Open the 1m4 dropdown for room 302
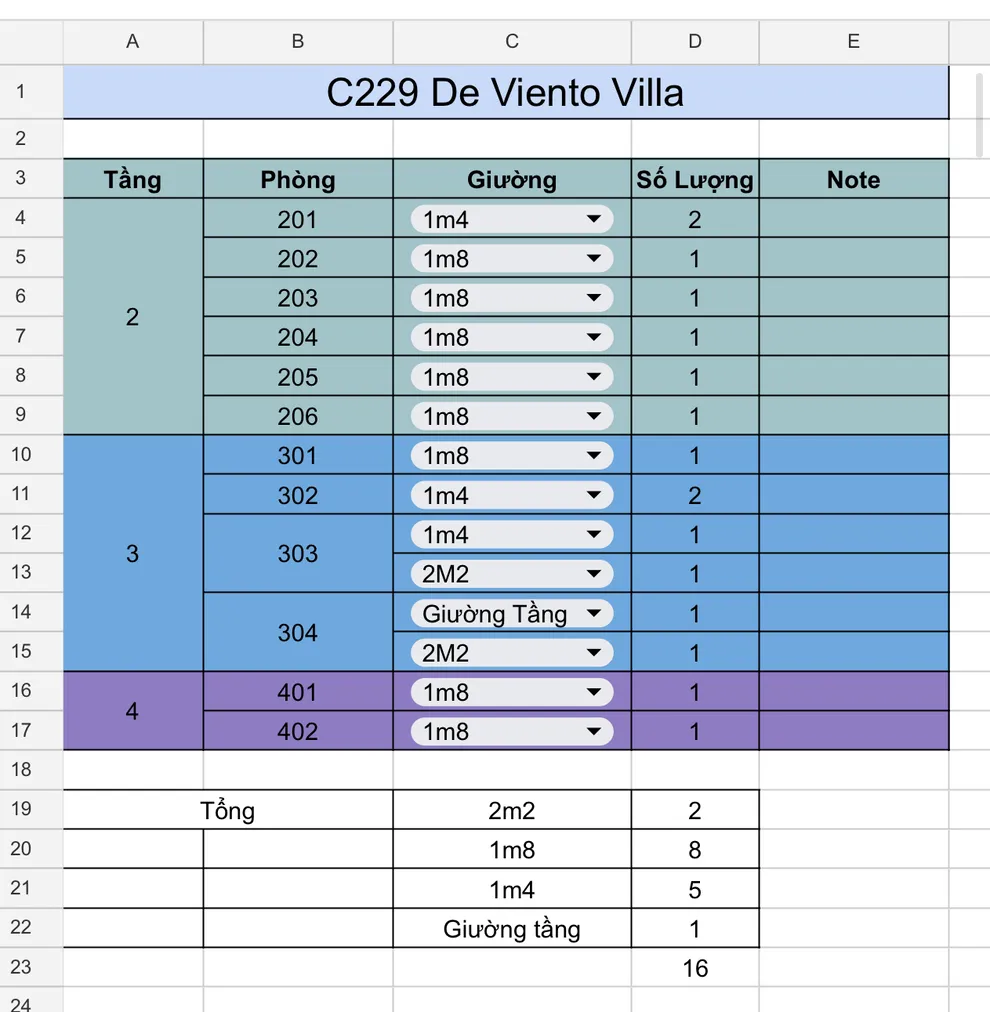The height and width of the screenshot is (1012, 990). pos(594,495)
